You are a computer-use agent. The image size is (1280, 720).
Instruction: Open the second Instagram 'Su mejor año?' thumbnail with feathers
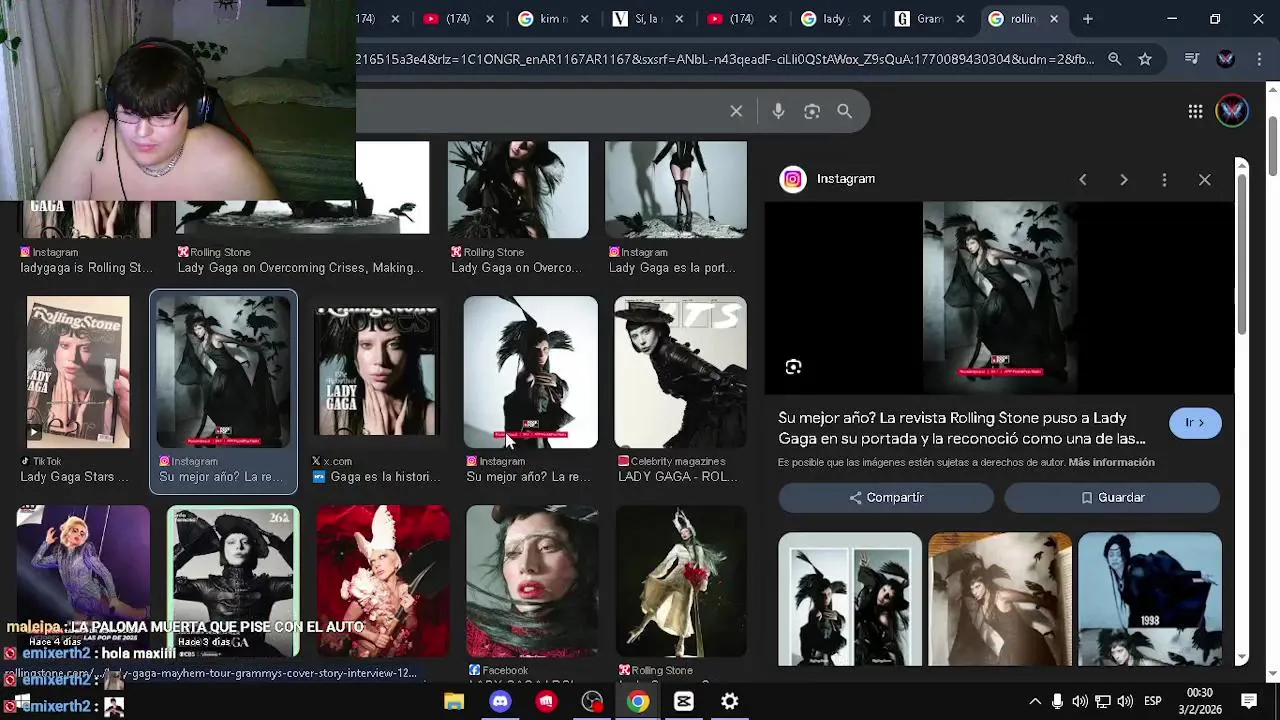(530, 372)
